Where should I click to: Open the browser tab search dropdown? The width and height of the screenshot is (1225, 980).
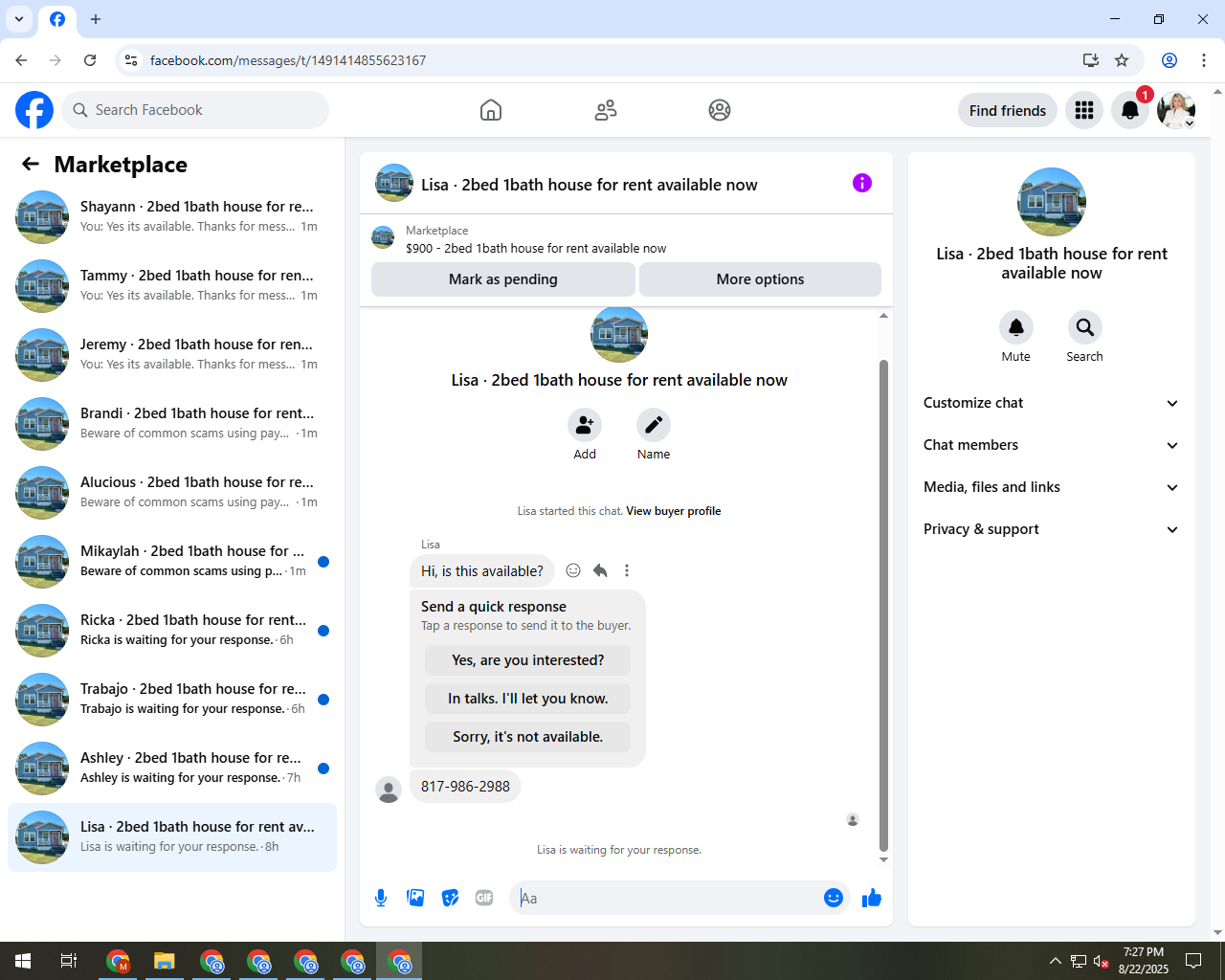pos(19,19)
